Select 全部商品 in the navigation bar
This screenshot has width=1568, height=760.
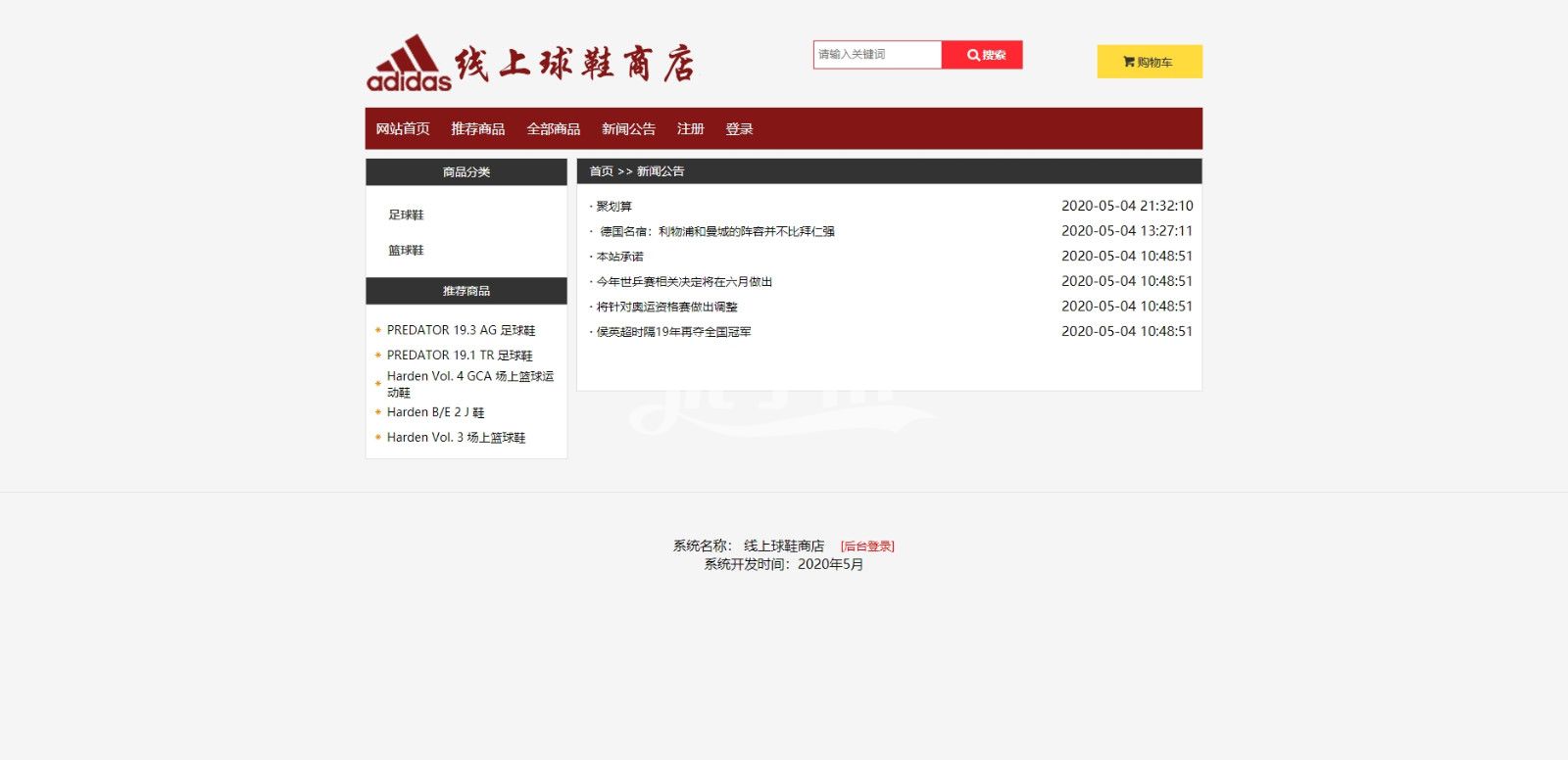point(553,129)
